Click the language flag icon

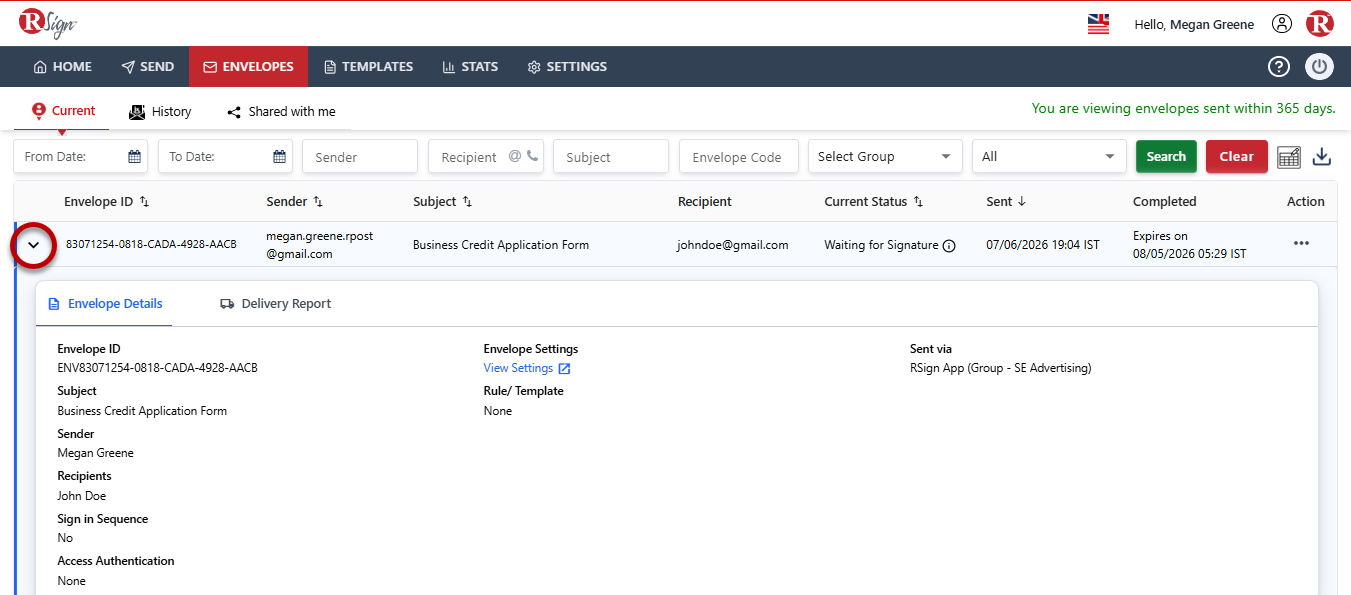(1098, 24)
